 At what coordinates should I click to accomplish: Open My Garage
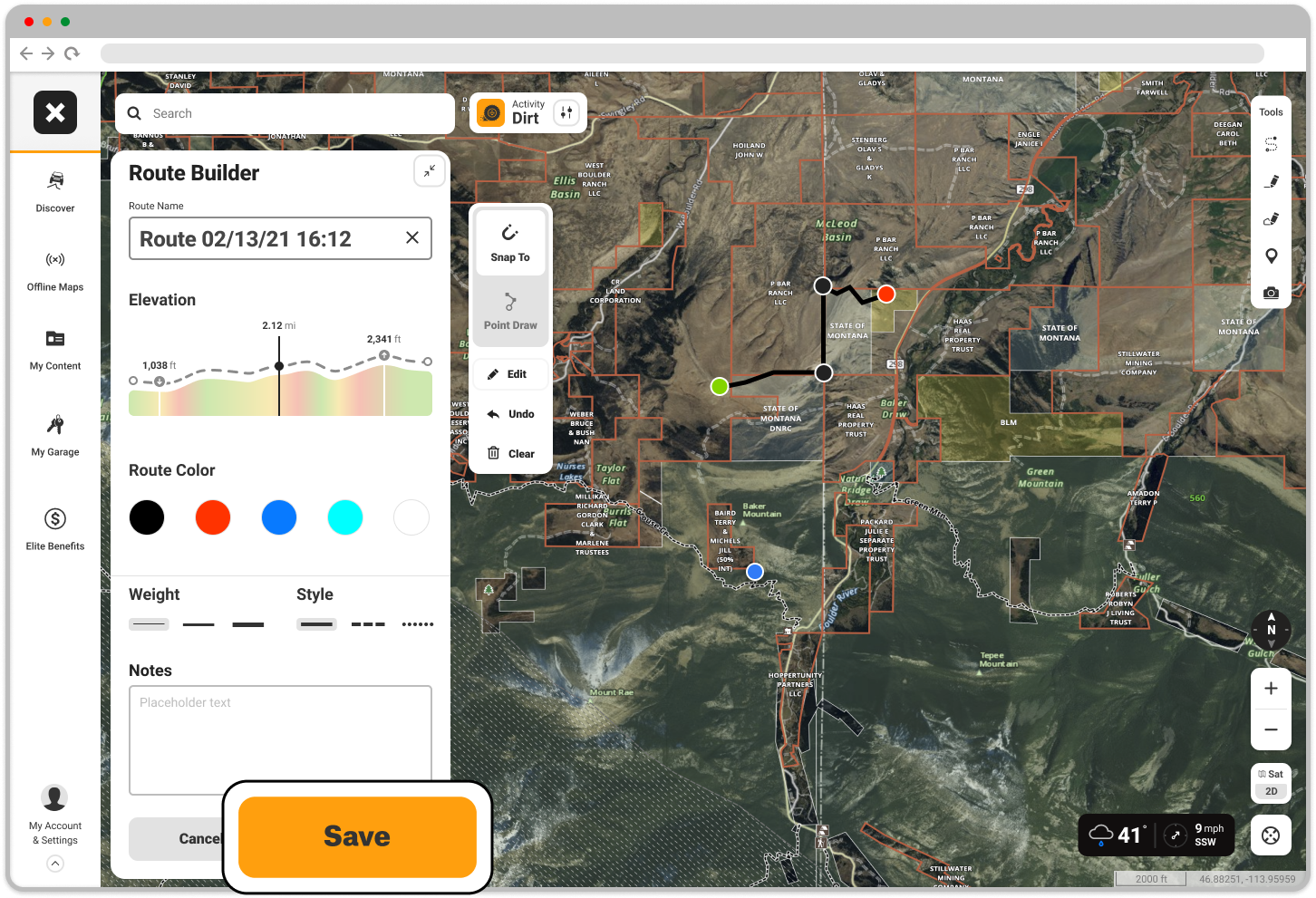55,435
